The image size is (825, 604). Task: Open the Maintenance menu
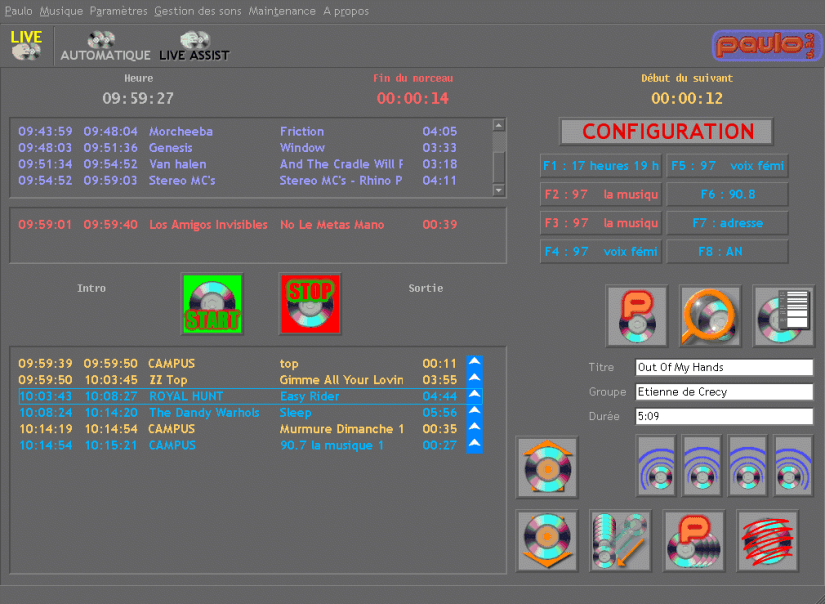click(x=282, y=11)
